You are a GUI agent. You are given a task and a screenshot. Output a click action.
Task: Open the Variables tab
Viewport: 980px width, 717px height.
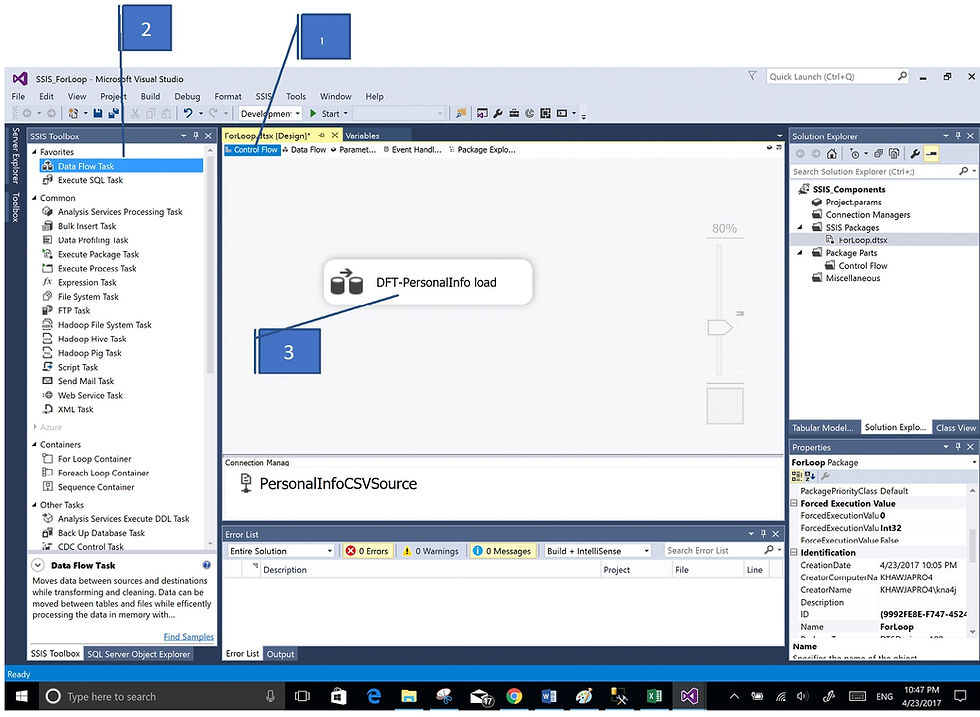coord(362,136)
